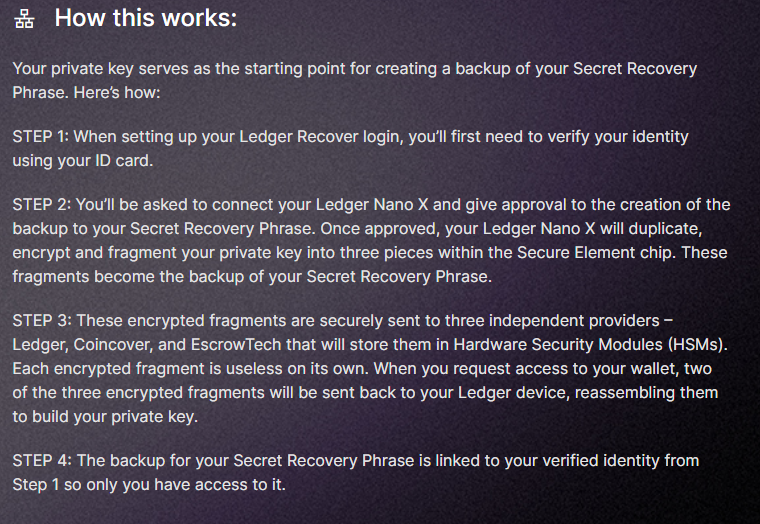Click 'Step 1 so only you have access' line
Image resolution: width=760 pixels, height=524 pixels.
click(x=149, y=484)
